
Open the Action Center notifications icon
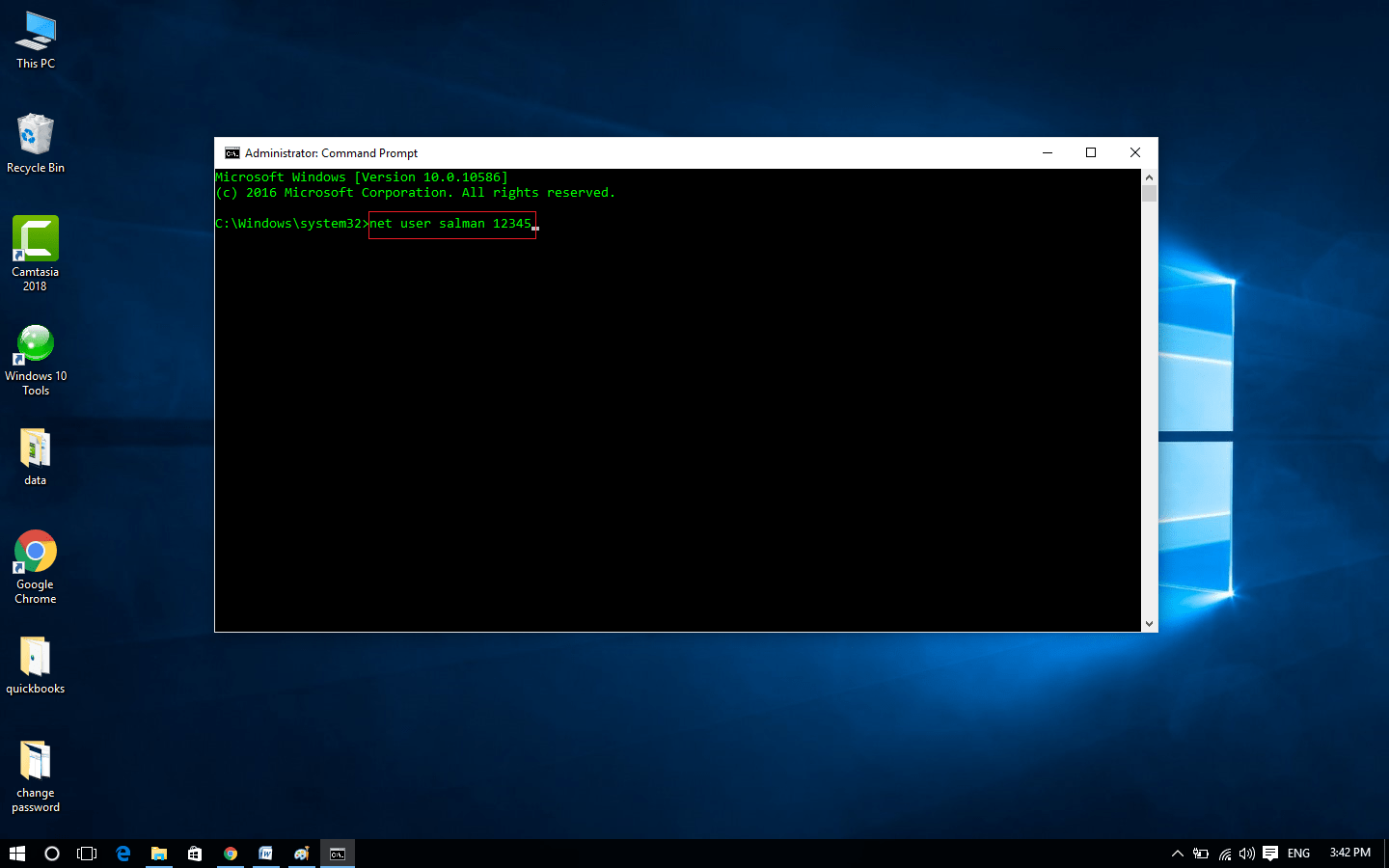point(1270,854)
